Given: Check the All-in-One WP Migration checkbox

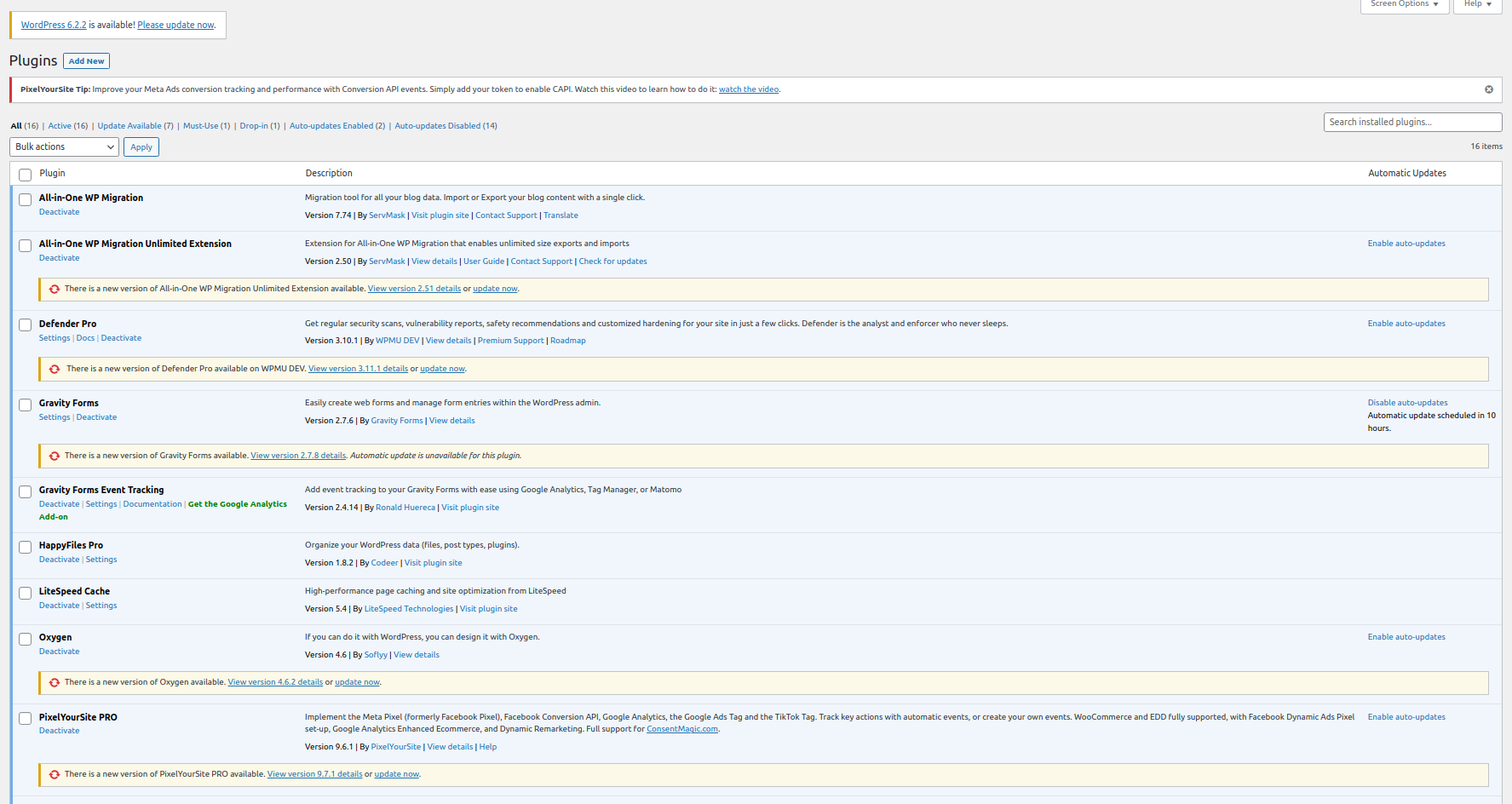Looking at the screenshot, I should click(26, 199).
